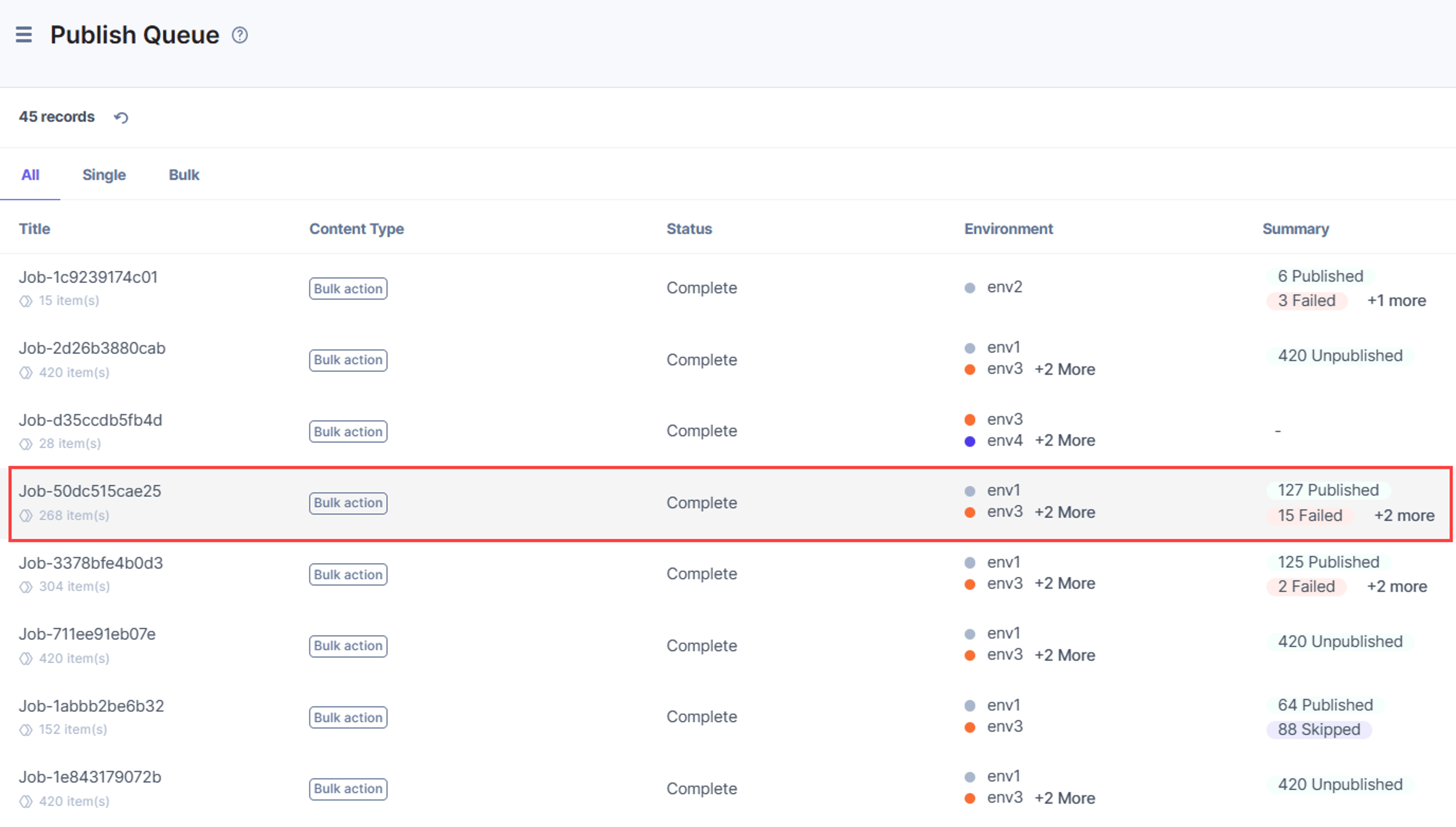Image resolution: width=1456 pixels, height=827 pixels.
Task: Expand +2 More environments for Job-711ee91eb07e
Action: coord(1065,656)
